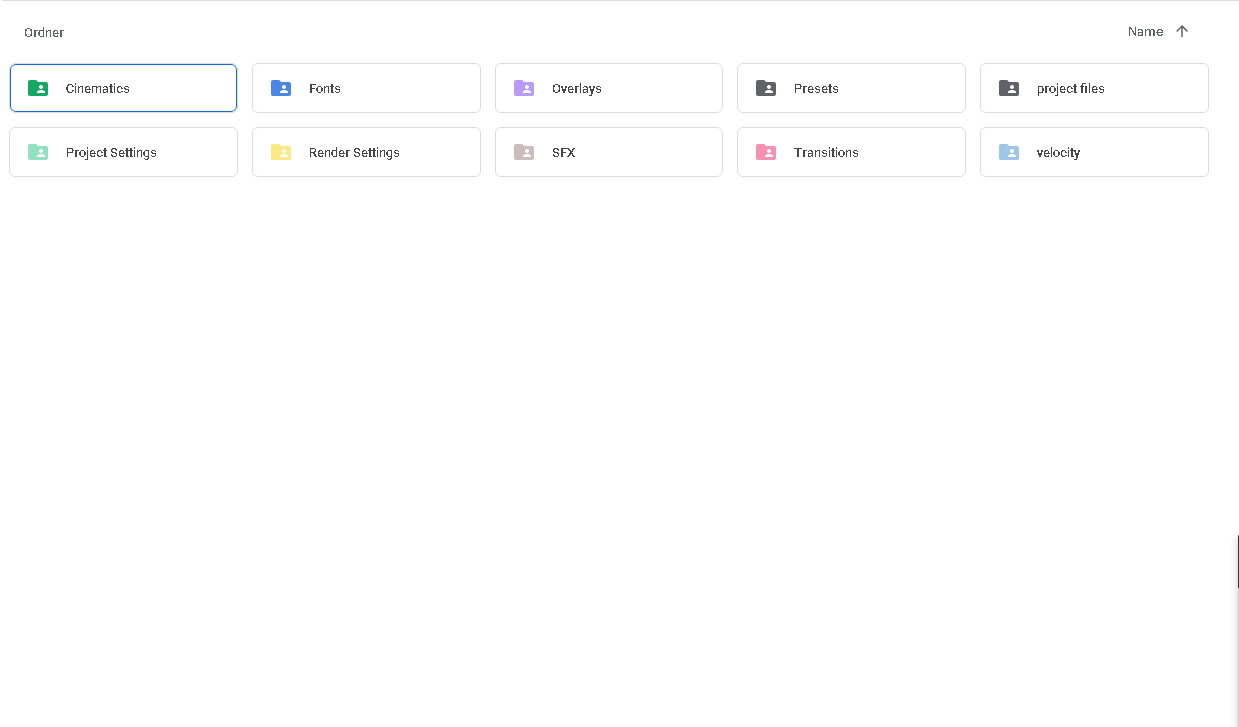Click the project files folder icon
1239x727 pixels.
[1009, 88]
